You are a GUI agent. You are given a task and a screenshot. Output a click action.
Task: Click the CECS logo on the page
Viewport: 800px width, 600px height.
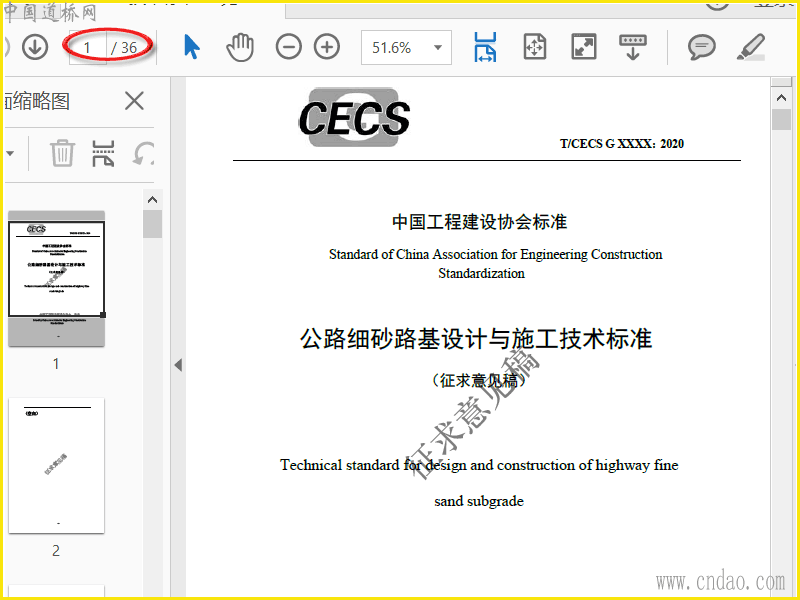coord(354,118)
